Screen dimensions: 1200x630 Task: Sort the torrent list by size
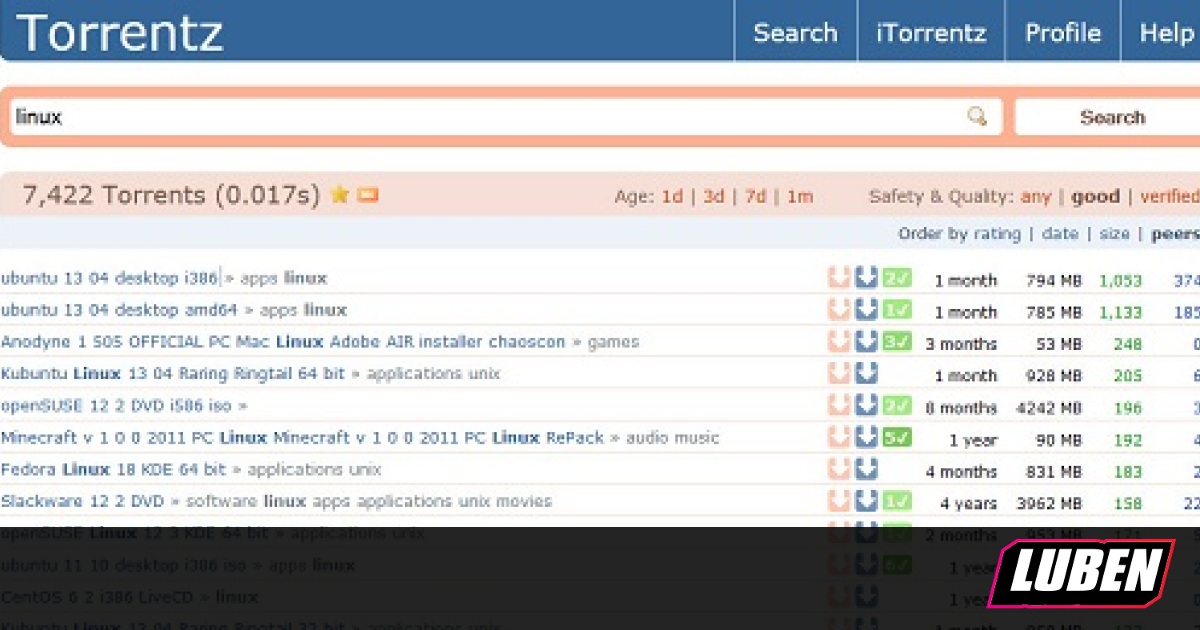pyautogui.click(x=1114, y=234)
